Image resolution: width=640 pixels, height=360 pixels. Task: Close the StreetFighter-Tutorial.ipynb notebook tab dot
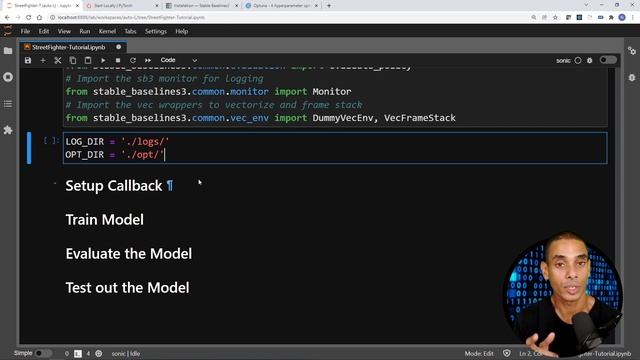coord(118,47)
